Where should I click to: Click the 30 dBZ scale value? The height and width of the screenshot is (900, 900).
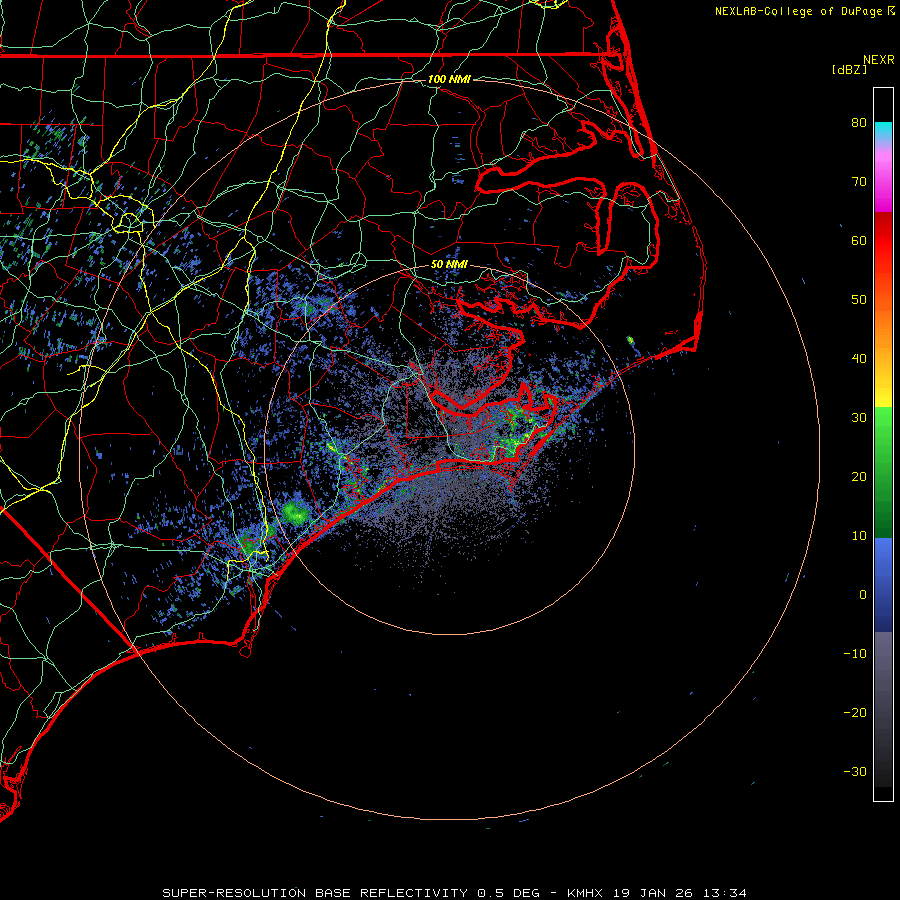[859, 418]
